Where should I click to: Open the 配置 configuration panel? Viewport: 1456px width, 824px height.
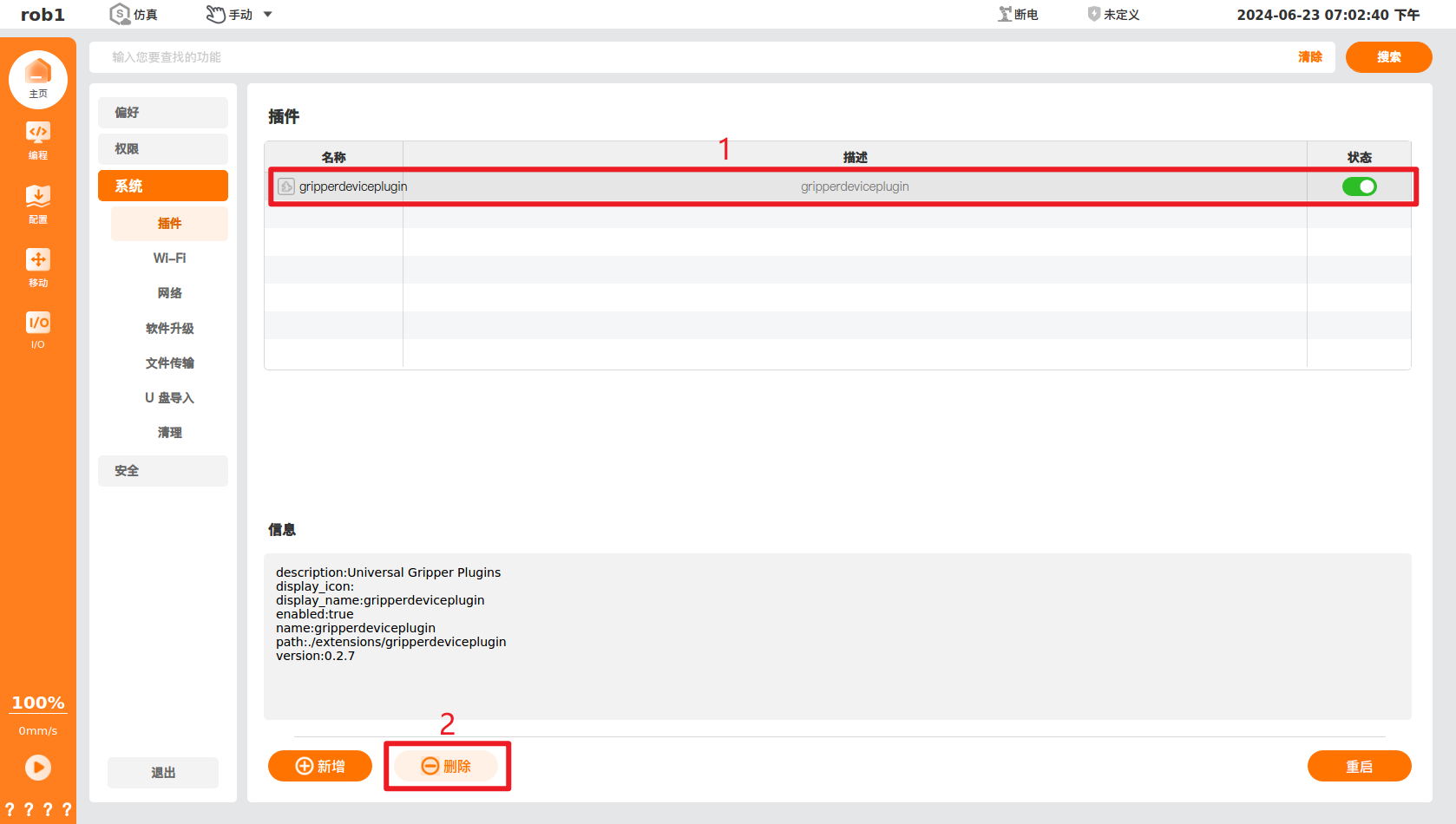coord(38,203)
